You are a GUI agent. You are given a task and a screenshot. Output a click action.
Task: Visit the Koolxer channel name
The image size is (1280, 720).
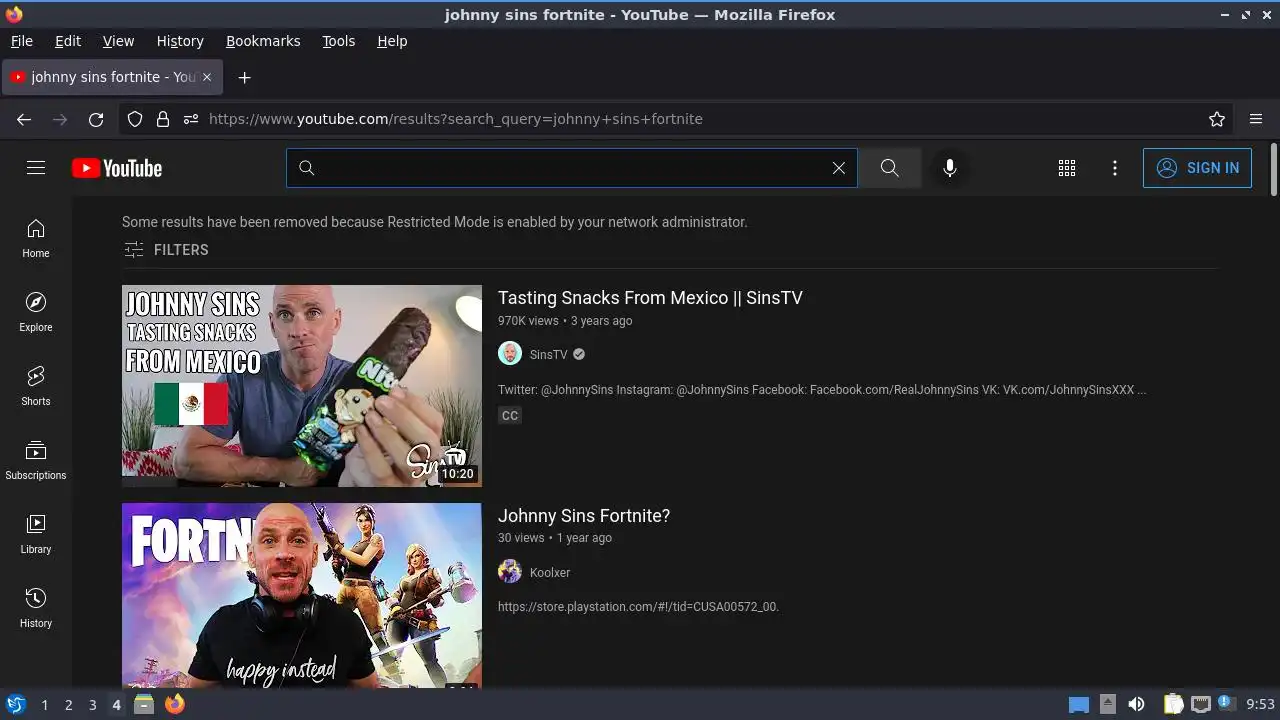click(x=550, y=572)
